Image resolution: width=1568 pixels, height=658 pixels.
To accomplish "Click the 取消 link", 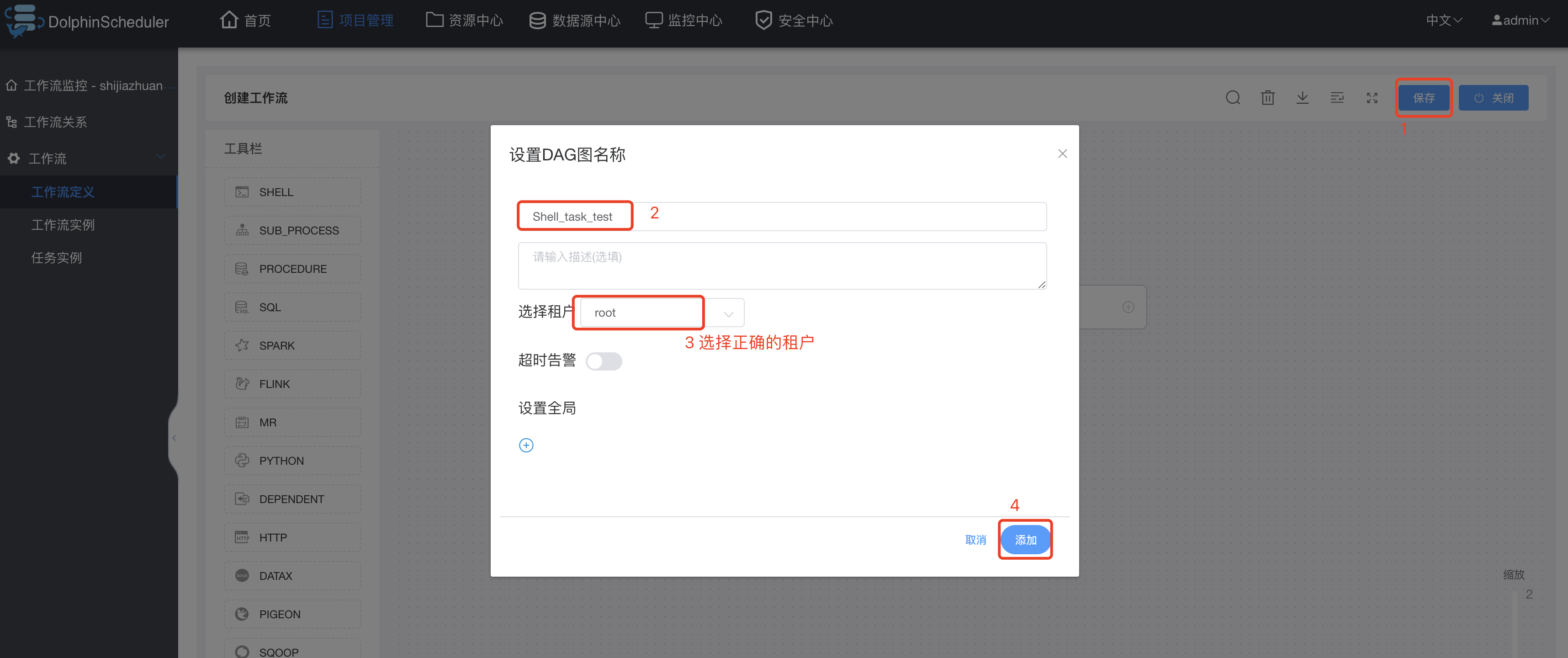I will coord(975,540).
